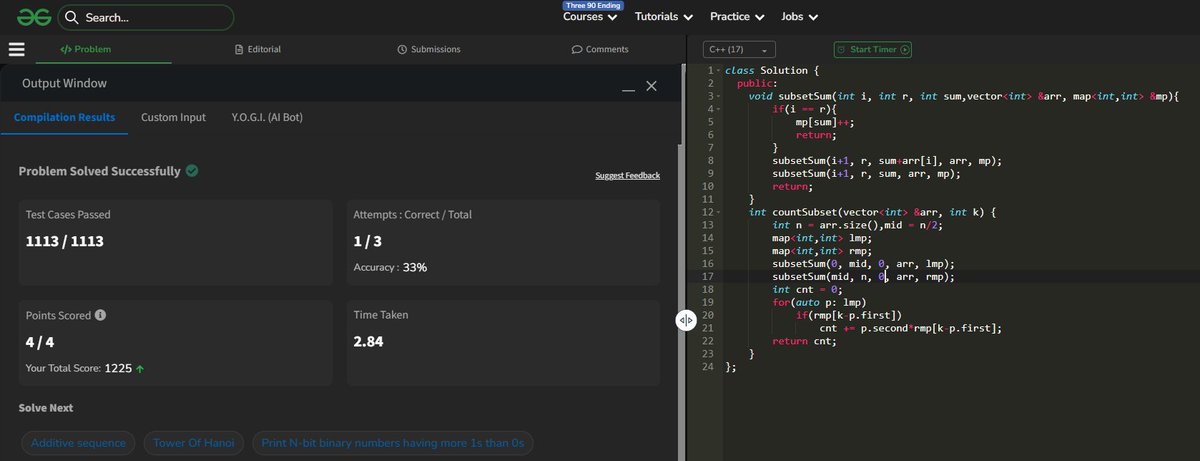Close the Output Window with X
The width and height of the screenshot is (1200, 461).
(x=651, y=86)
